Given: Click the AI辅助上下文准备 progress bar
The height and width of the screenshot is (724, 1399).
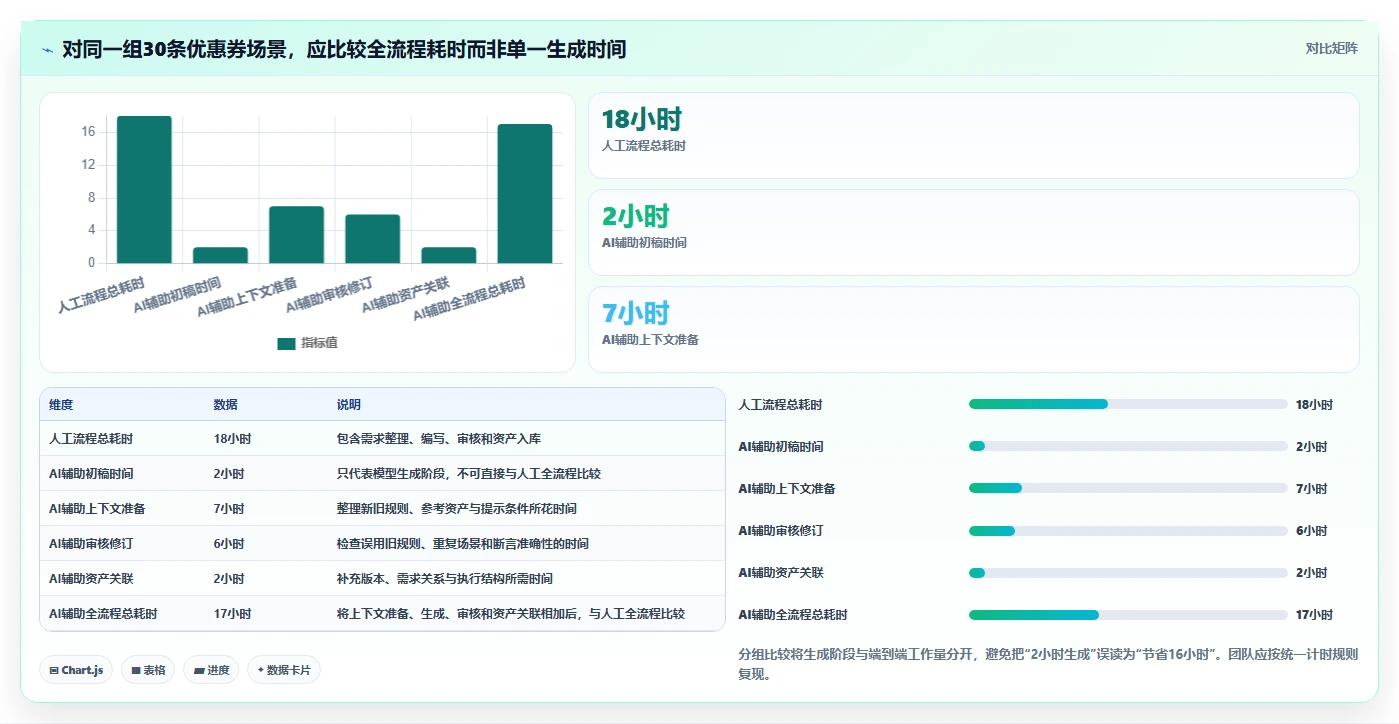Looking at the screenshot, I should [1128, 488].
